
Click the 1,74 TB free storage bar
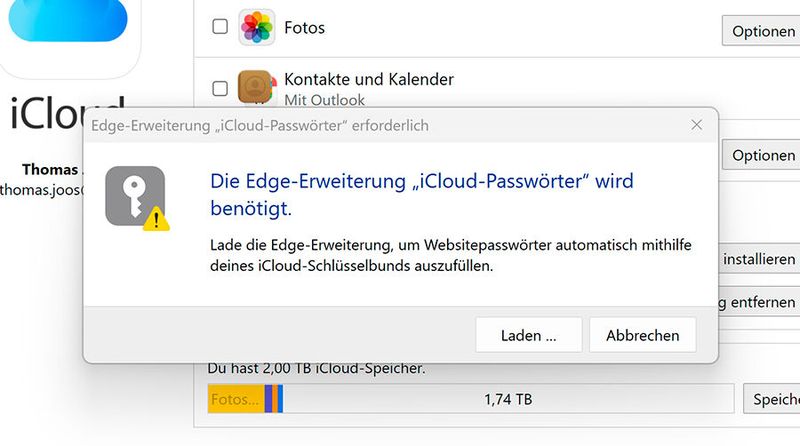click(508, 399)
